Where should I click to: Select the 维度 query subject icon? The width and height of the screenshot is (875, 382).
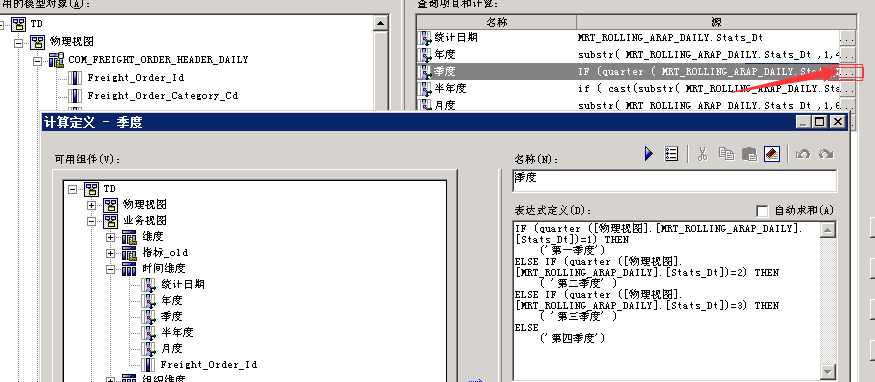point(129,237)
